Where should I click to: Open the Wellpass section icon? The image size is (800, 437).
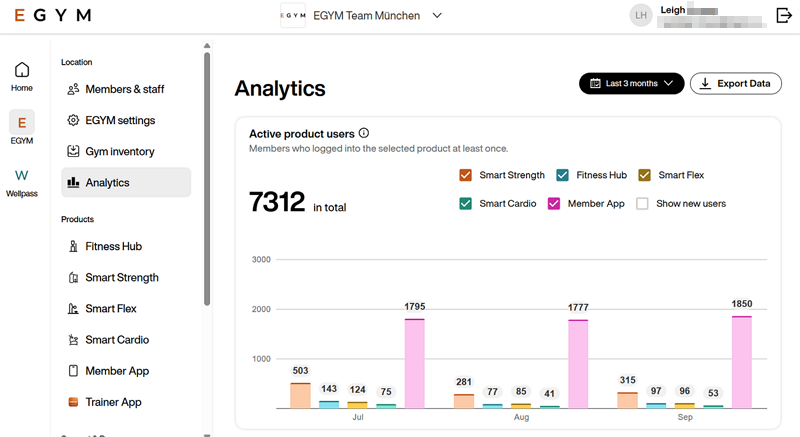pos(22,176)
